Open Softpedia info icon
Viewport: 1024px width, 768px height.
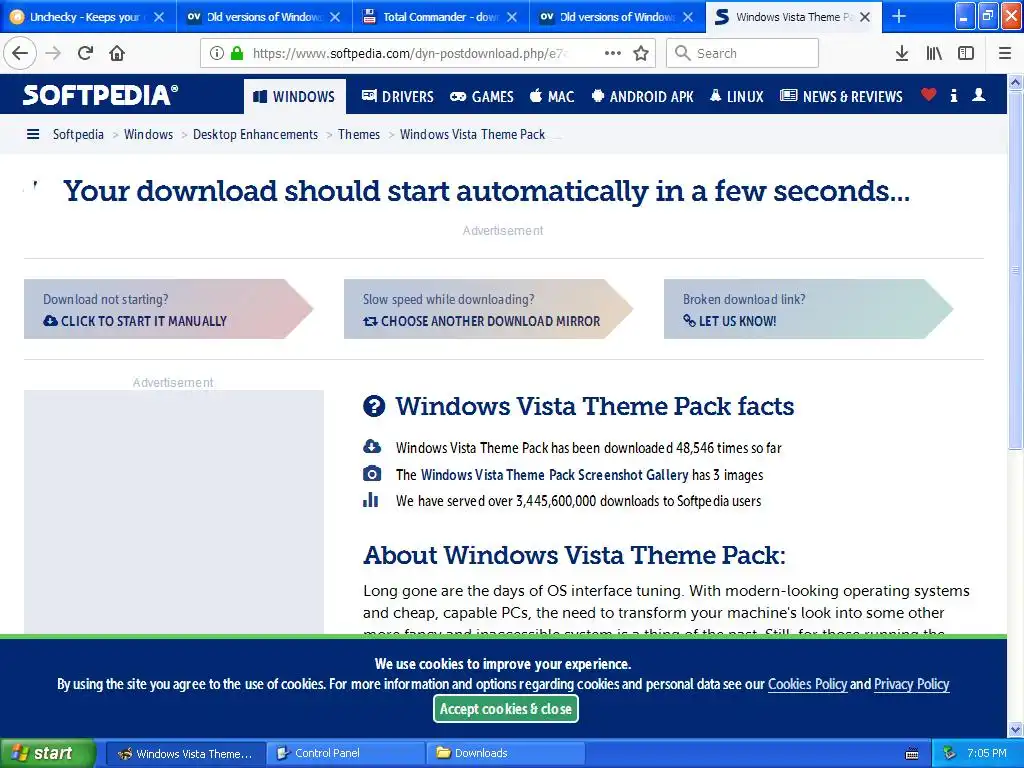pyautogui.click(x=954, y=95)
